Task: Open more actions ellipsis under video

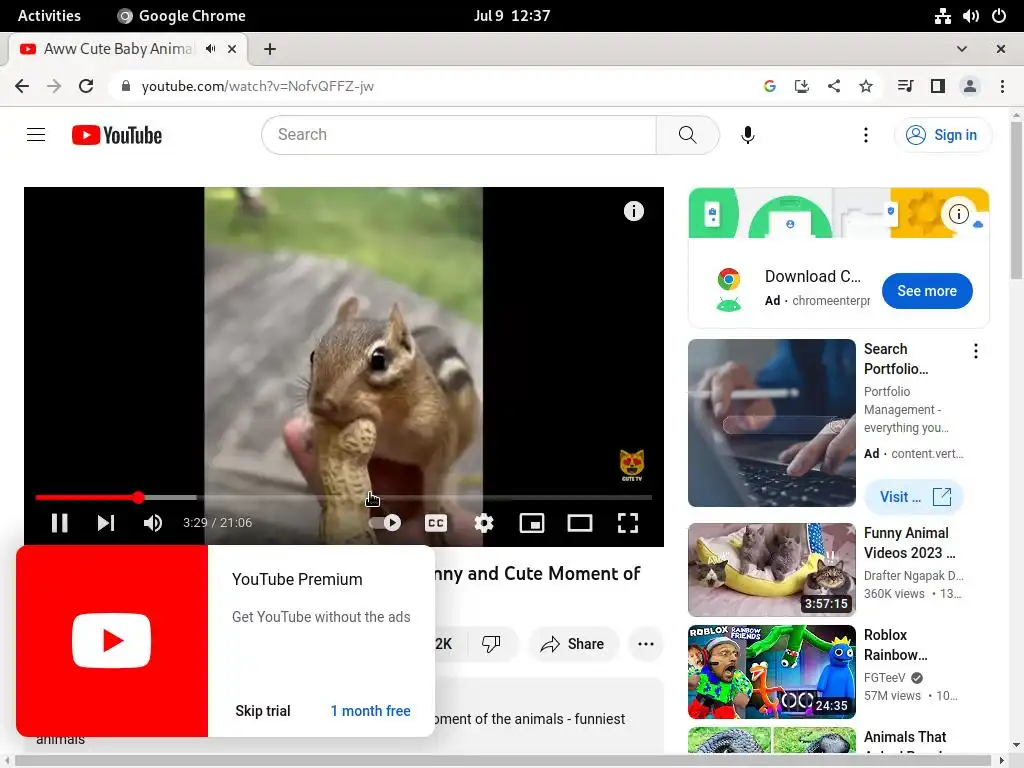Action: click(x=646, y=644)
